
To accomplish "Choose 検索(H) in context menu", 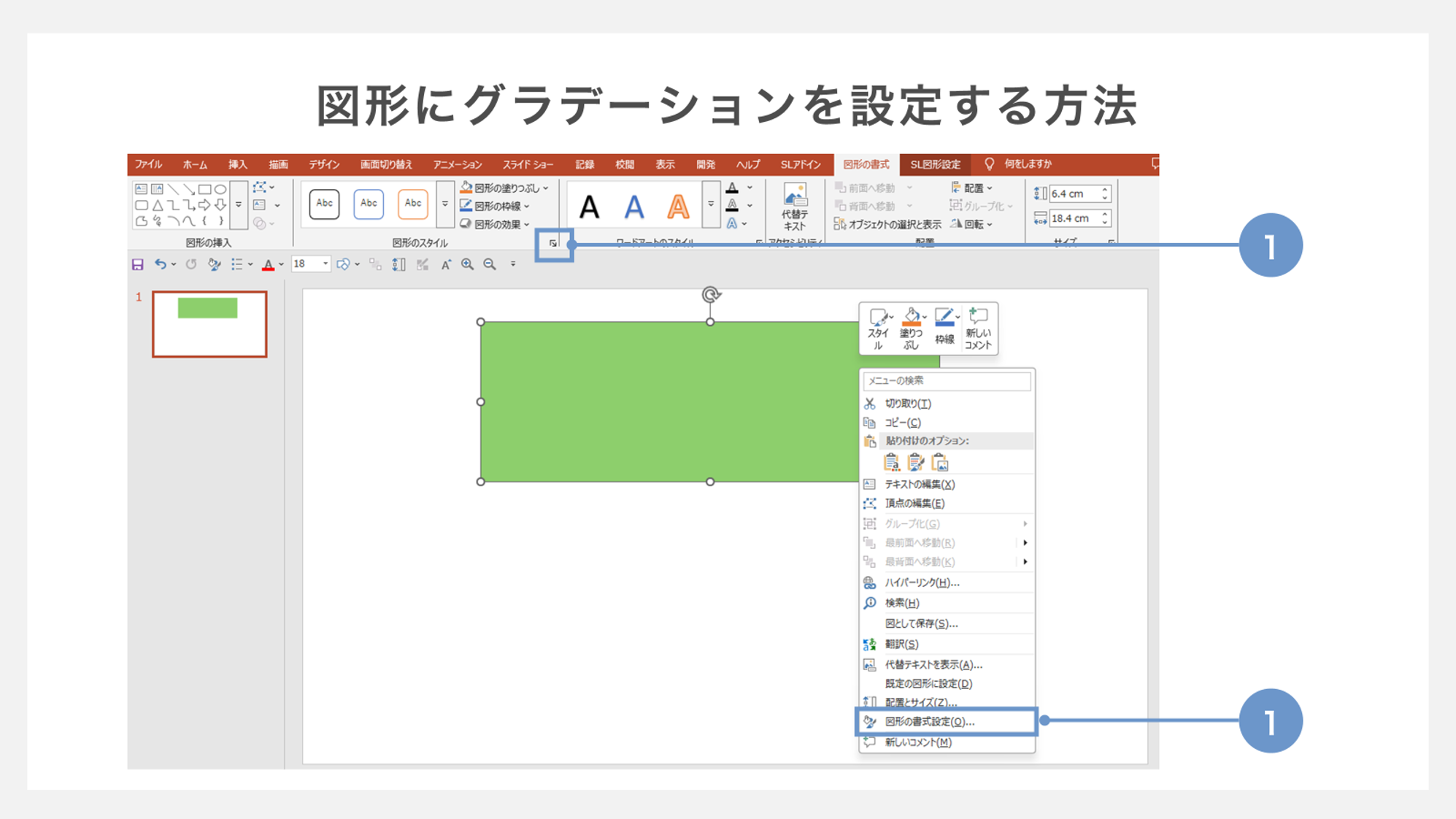I will pos(947,603).
